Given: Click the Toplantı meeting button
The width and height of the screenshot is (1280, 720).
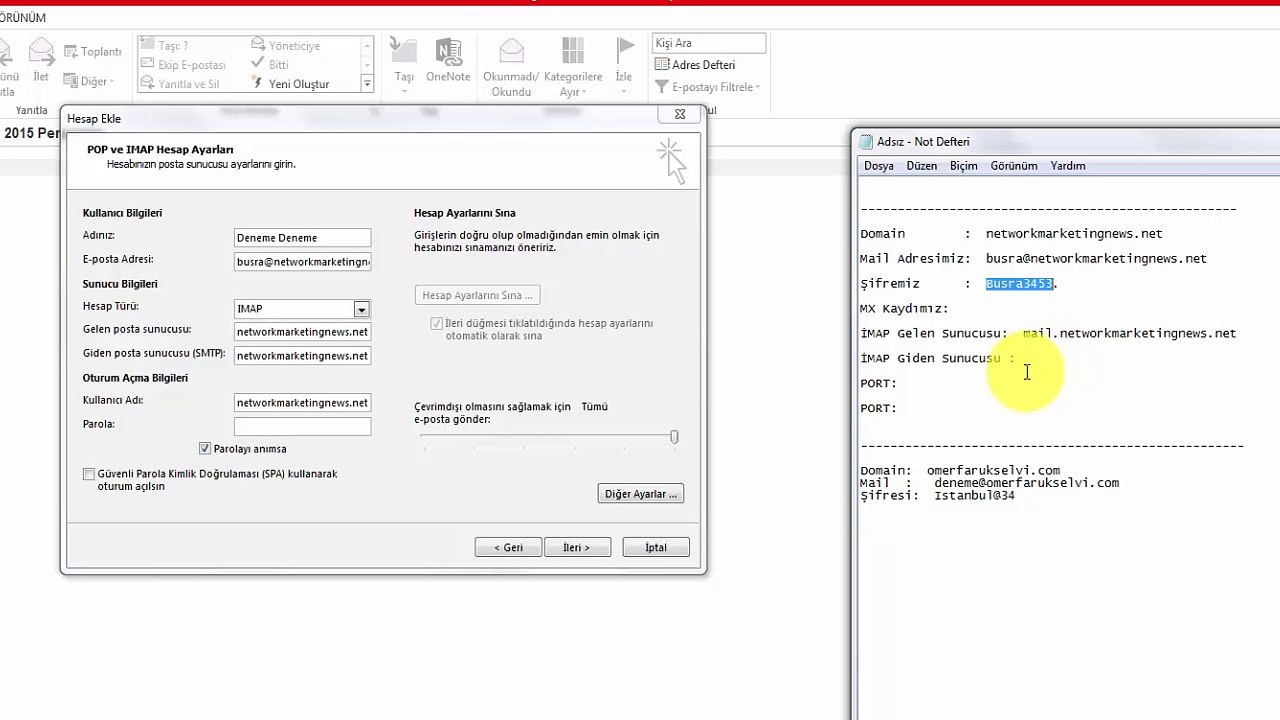Looking at the screenshot, I should pos(93,52).
